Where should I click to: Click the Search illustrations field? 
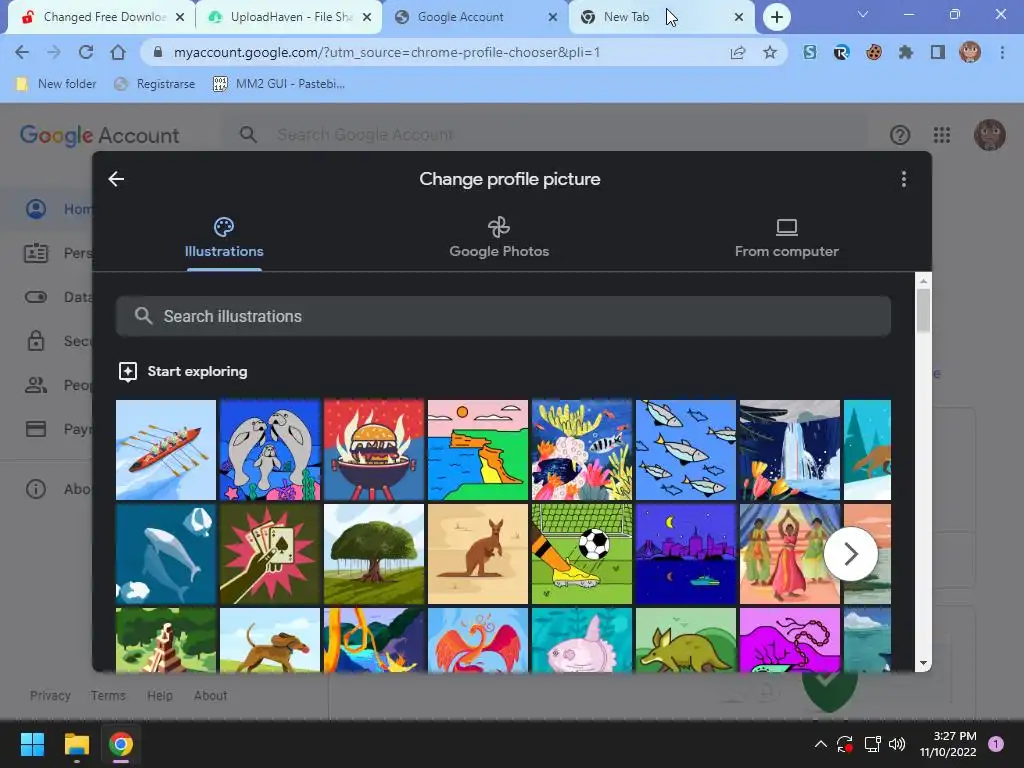[x=504, y=316]
